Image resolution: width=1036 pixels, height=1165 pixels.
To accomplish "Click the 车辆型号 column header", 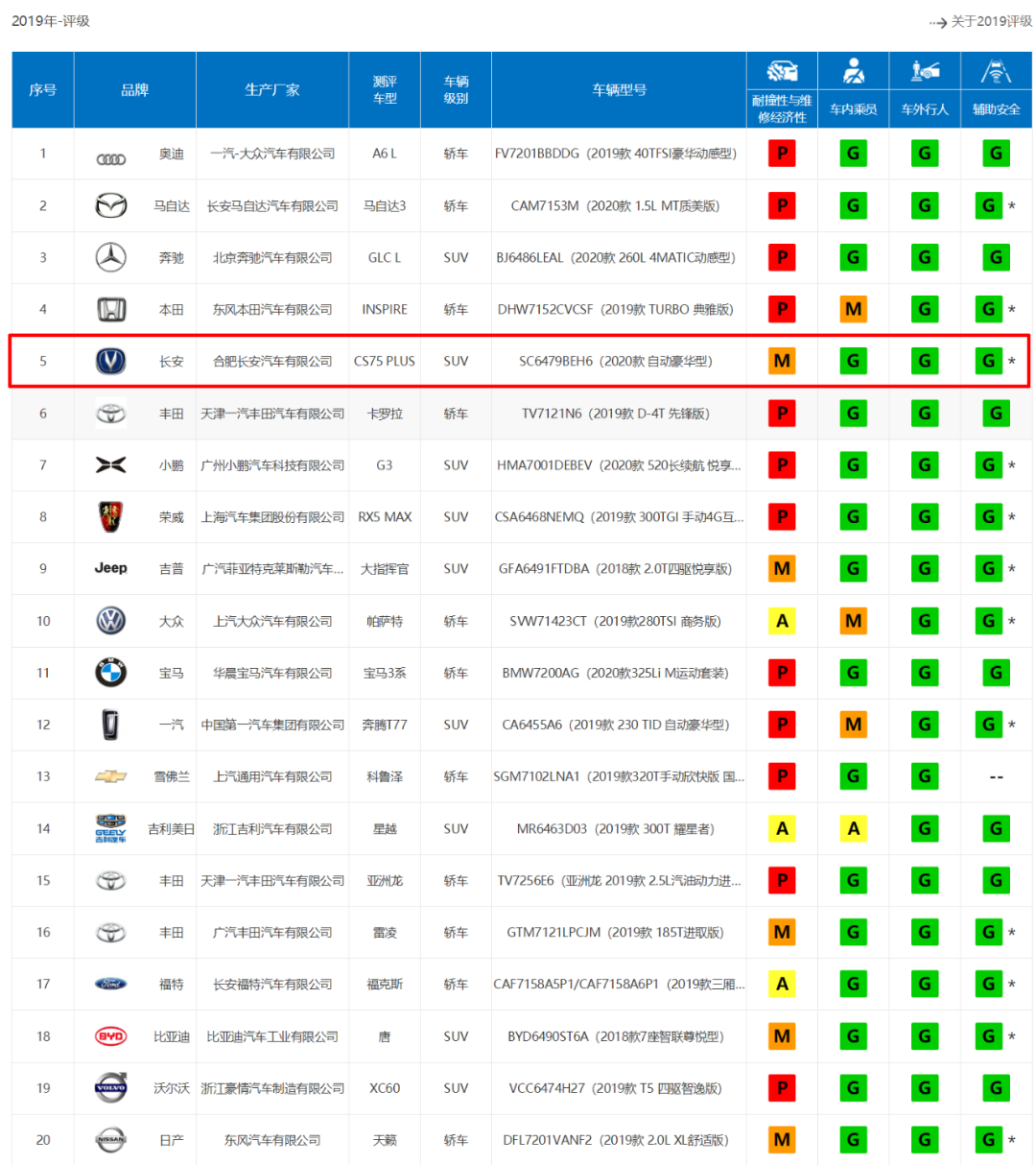I will click(x=619, y=90).
